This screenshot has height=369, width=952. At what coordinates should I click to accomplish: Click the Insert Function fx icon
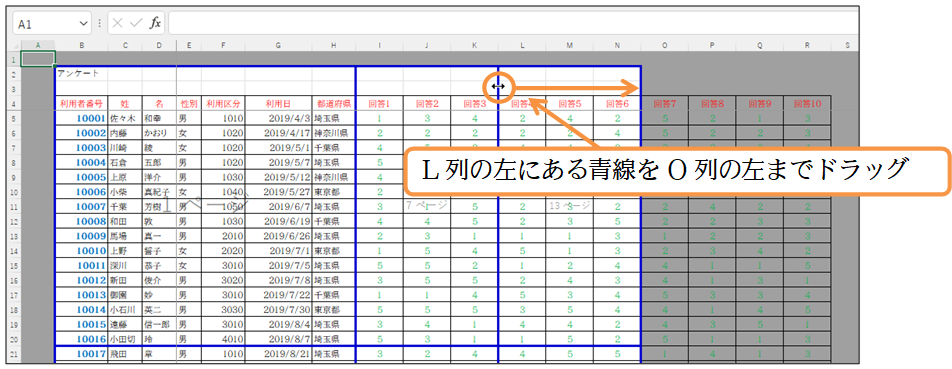pos(155,23)
